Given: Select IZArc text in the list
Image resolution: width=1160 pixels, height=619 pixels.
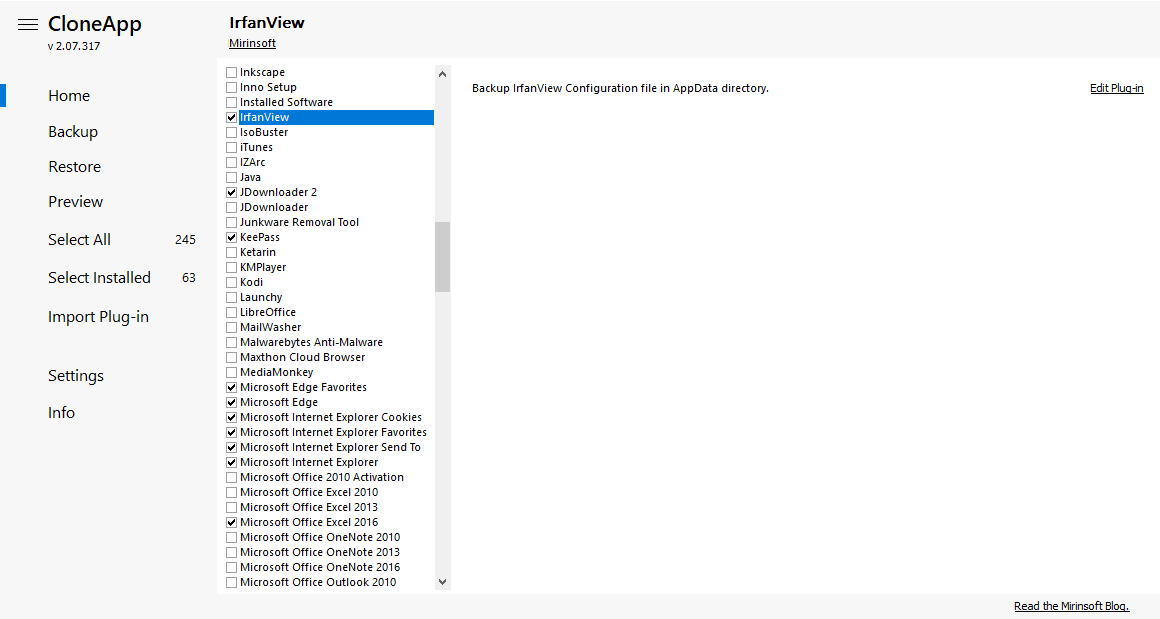Looking at the screenshot, I should tap(252, 162).
